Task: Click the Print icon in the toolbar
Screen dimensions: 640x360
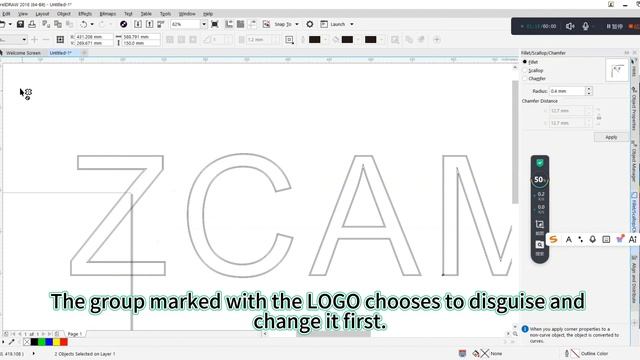Action: (x=32, y=24)
